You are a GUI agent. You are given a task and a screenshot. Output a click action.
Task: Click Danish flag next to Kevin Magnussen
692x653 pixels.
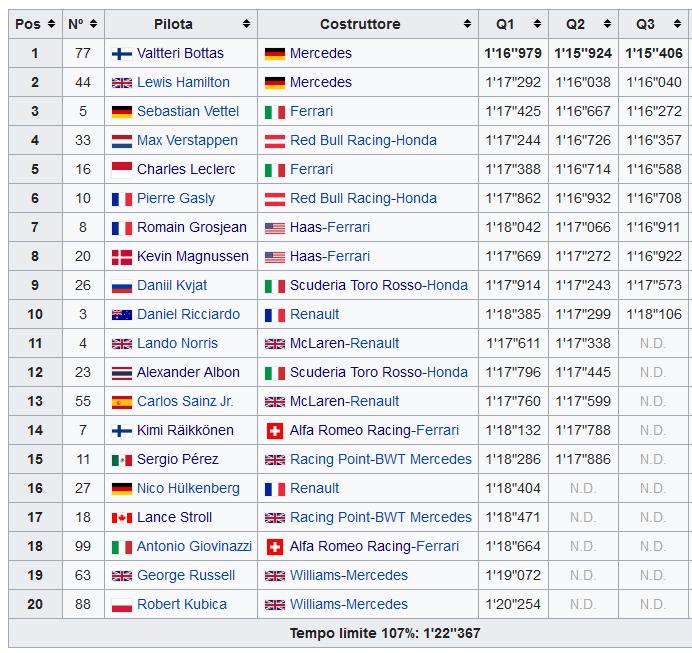tap(122, 257)
